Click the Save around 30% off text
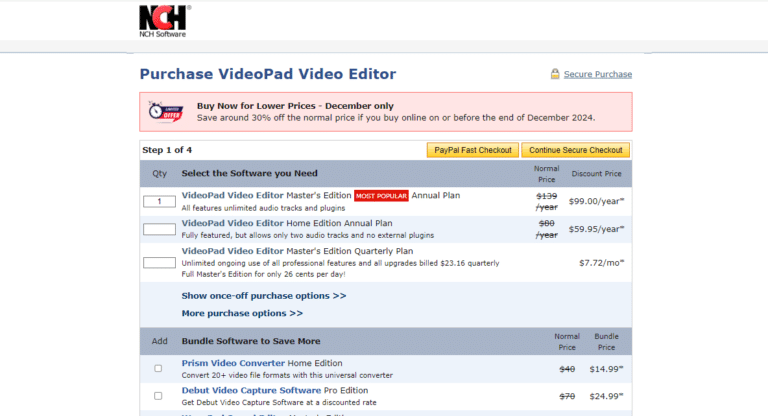This screenshot has height=416, width=768. coord(396,118)
